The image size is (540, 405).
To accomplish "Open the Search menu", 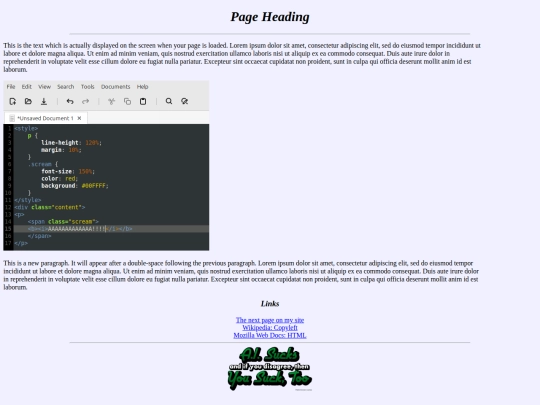I will tap(65, 87).
